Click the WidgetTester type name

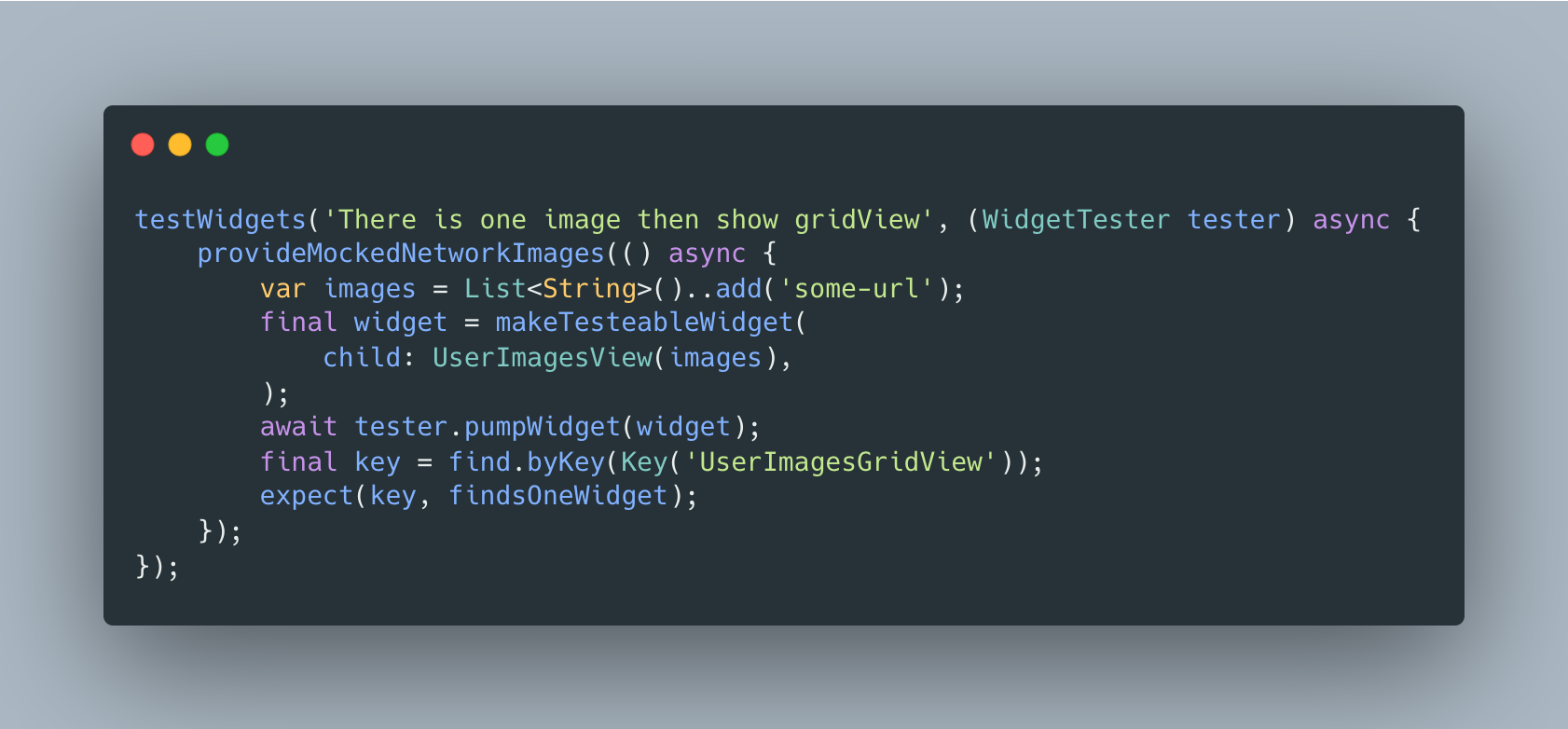tap(1077, 220)
